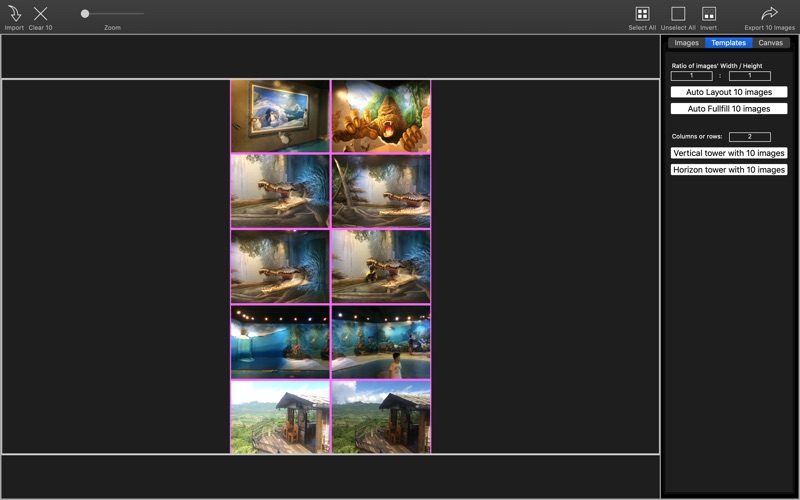
Task: Open the Templates tab
Action: coord(728,43)
